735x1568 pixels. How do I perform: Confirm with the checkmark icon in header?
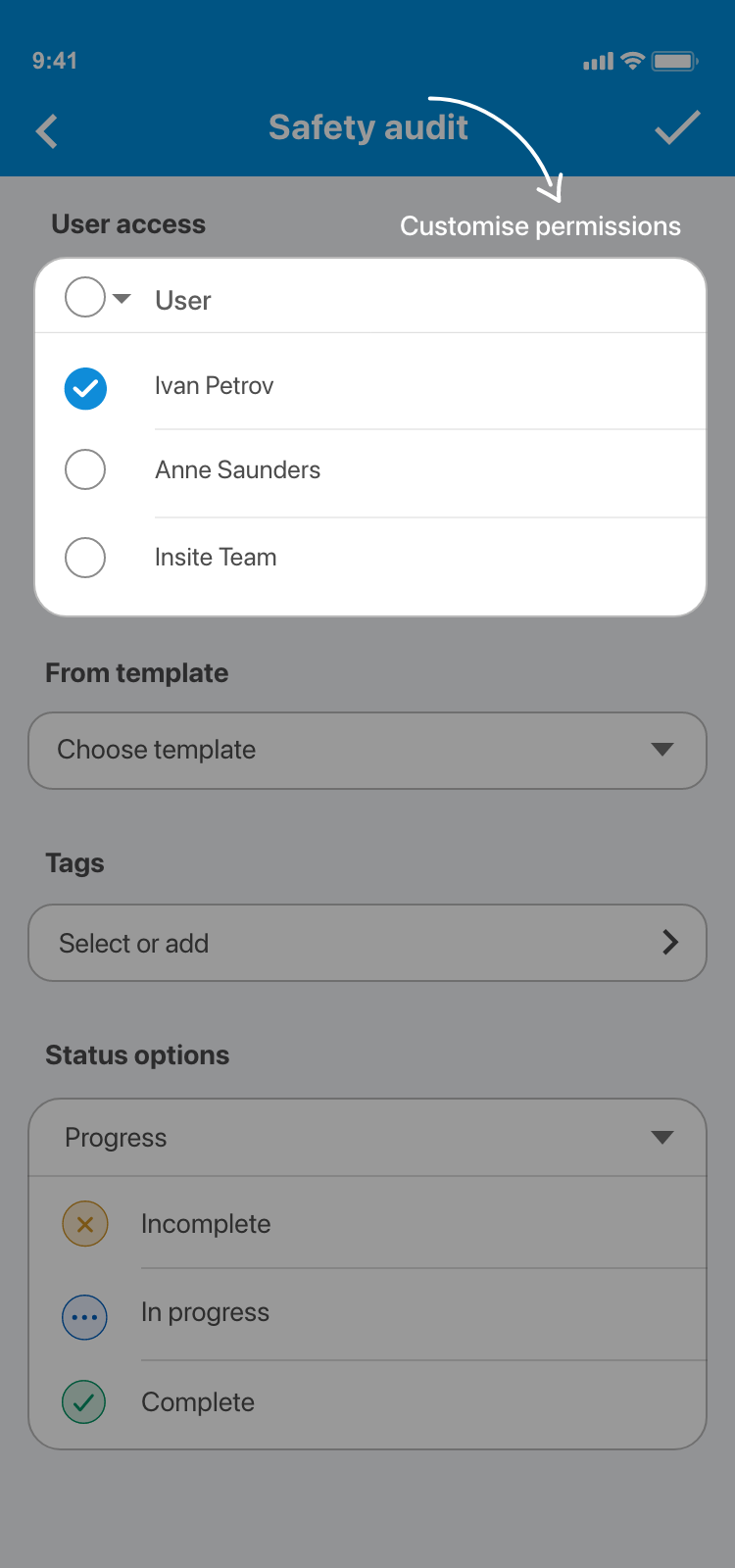click(677, 128)
